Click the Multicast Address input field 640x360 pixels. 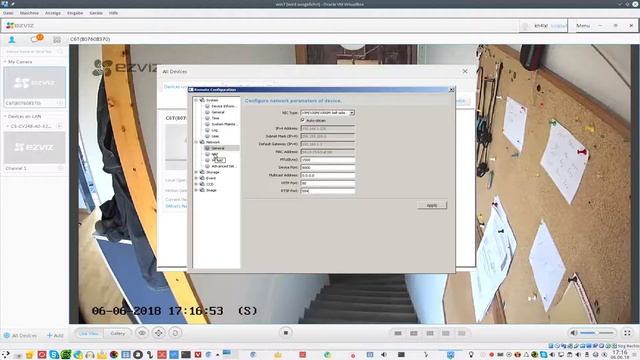coord(327,176)
